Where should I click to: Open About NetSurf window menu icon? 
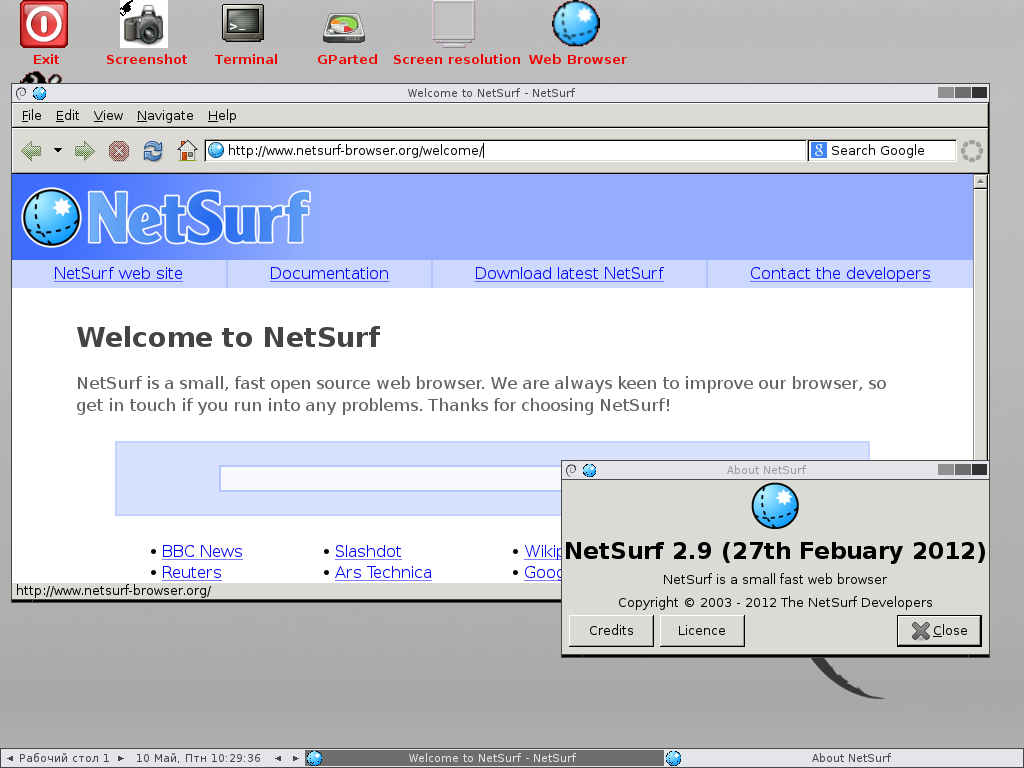pos(571,470)
